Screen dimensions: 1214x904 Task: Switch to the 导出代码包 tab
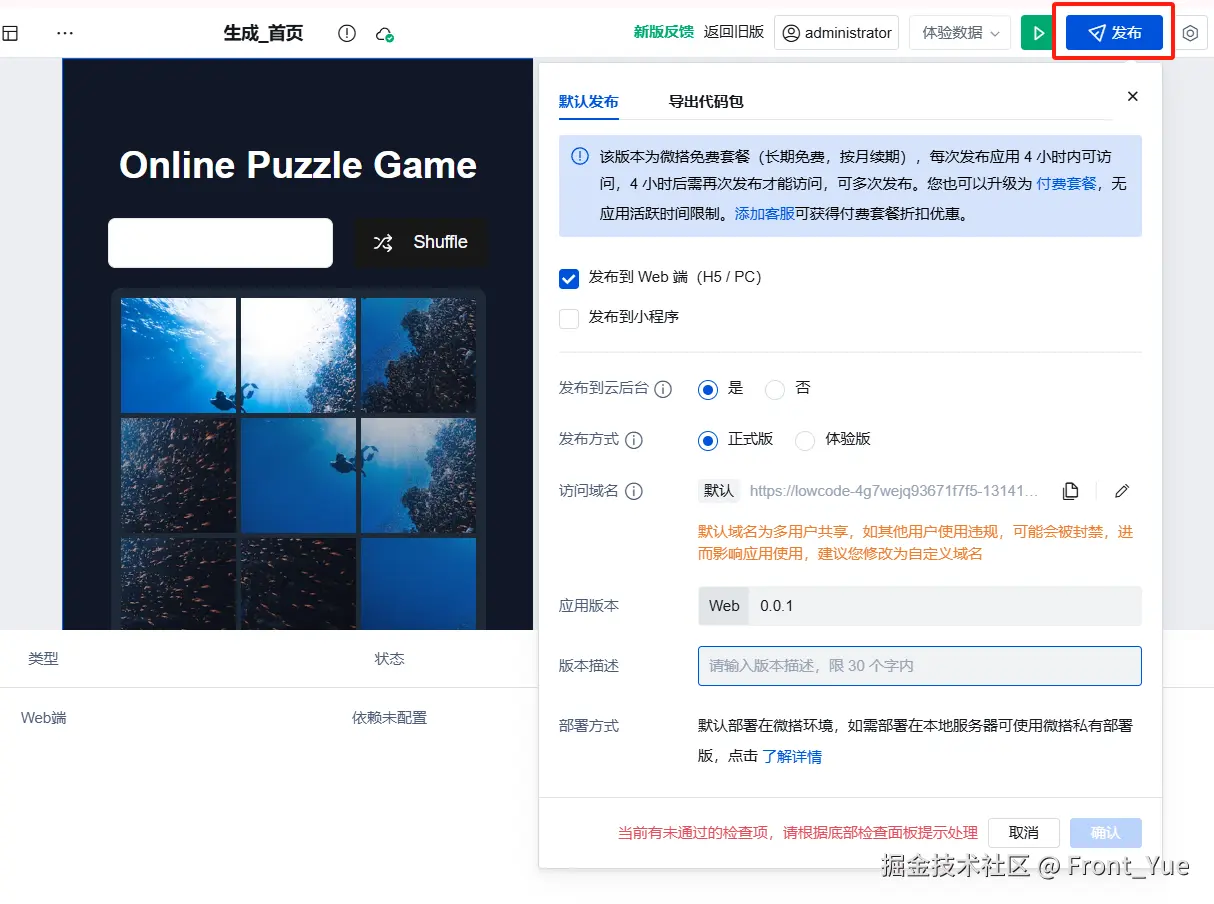[x=705, y=101]
